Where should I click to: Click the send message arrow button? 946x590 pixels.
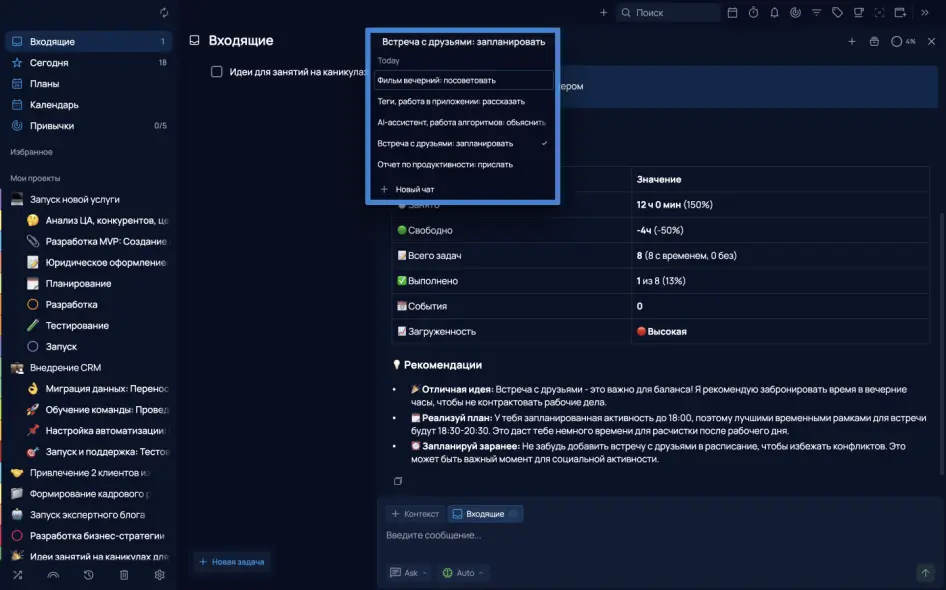coord(925,573)
